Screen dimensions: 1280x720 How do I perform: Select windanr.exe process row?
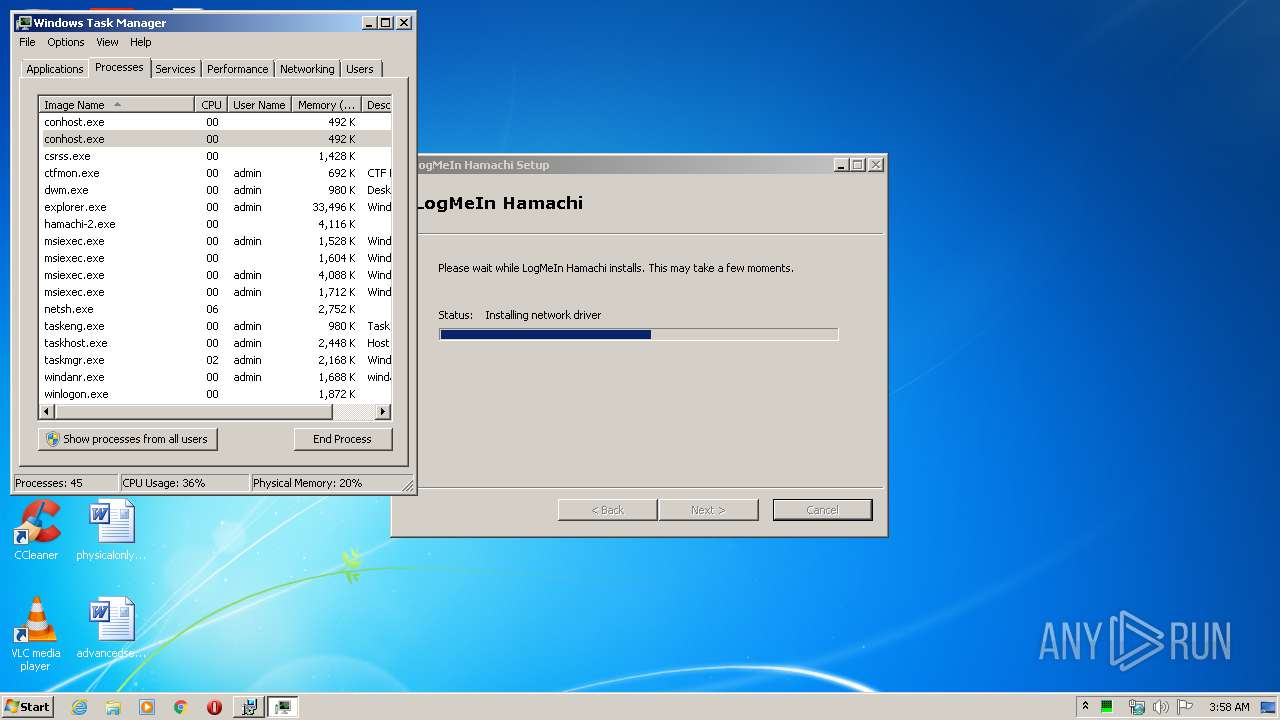pos(216,377)
